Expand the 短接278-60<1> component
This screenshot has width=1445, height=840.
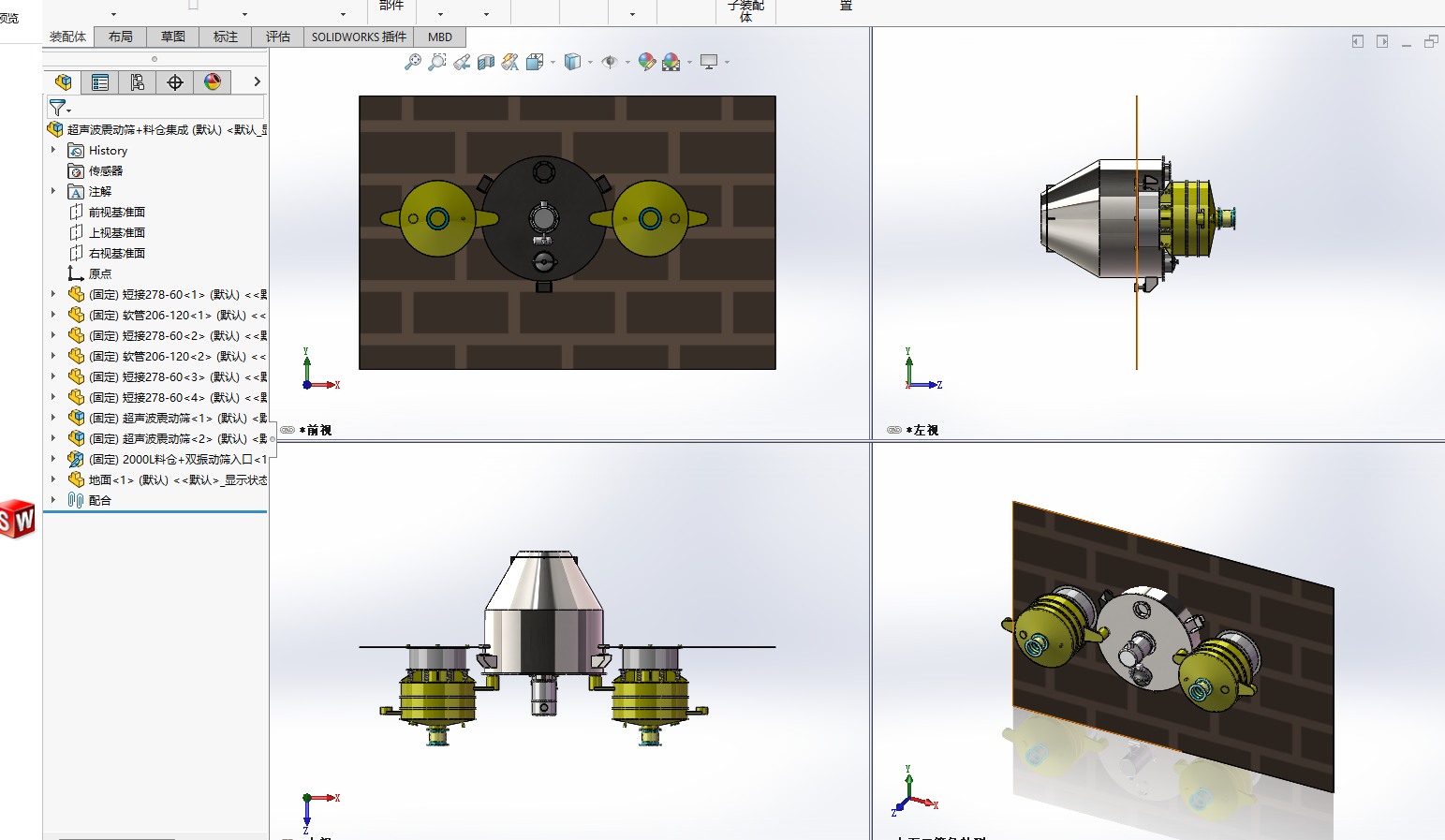(x=53, y=294)
